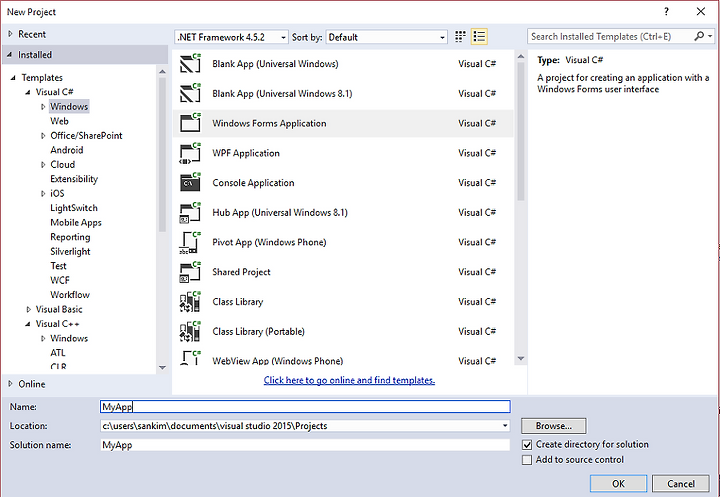The height and width of the screenshot is (497, 720).
Task: Open the dialog Help question mark
Action: coord(666,11)
